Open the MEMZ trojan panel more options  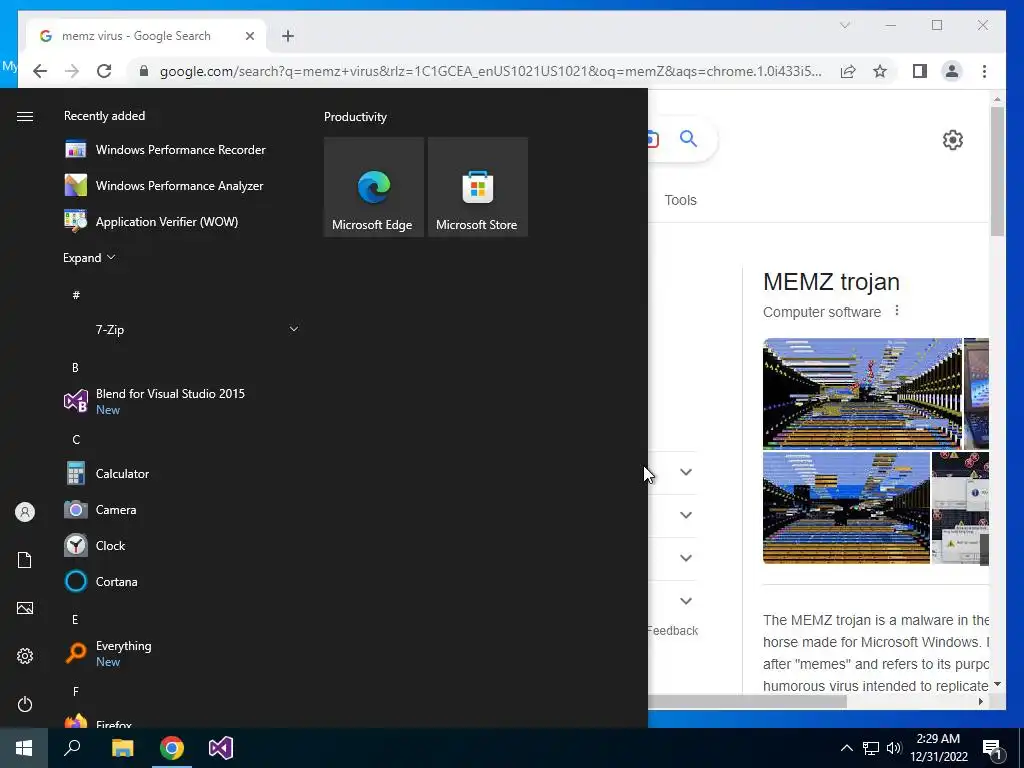(x=897, y=311)
